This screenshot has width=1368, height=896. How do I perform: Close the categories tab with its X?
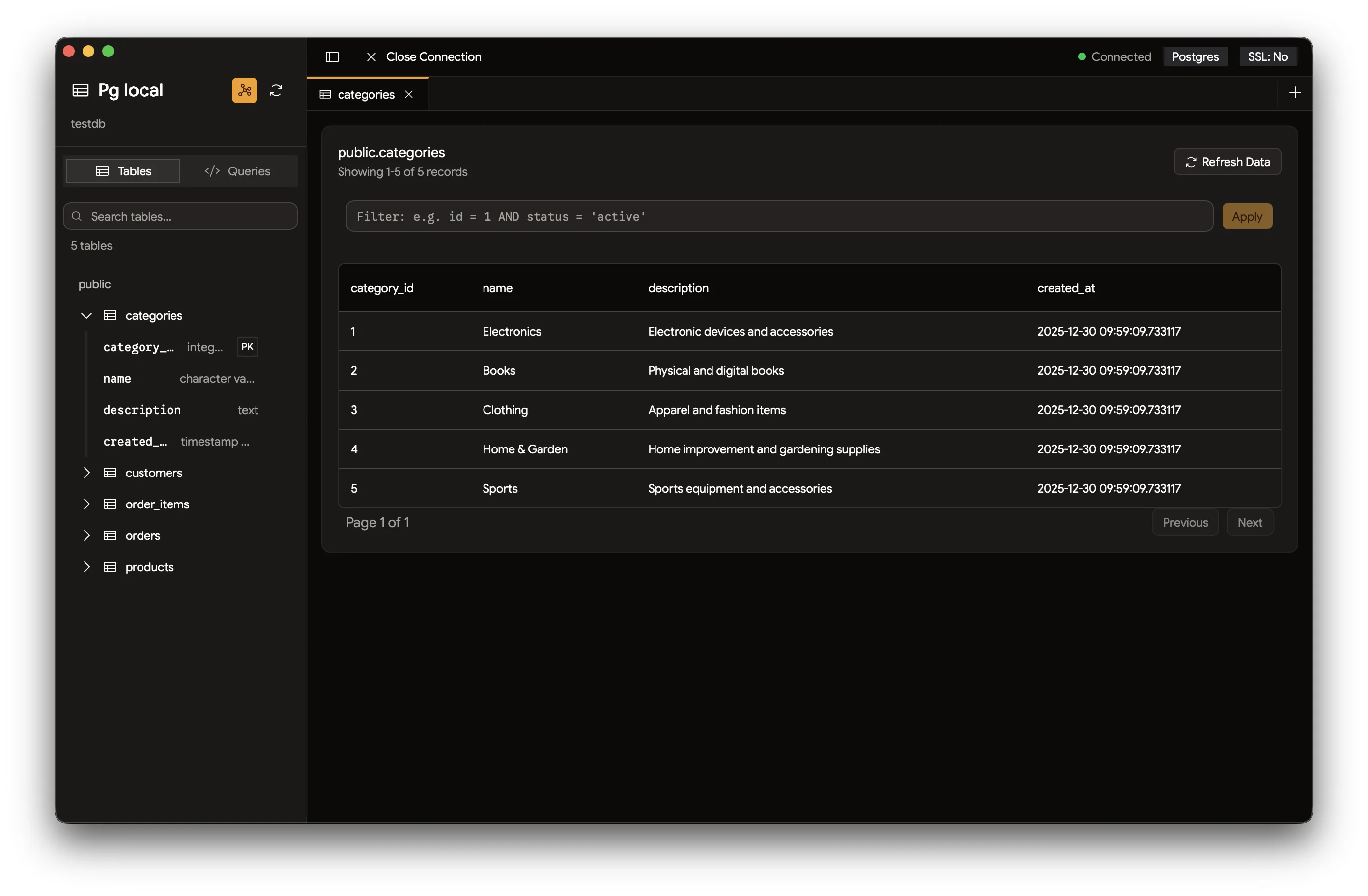[x=409, y=94]
